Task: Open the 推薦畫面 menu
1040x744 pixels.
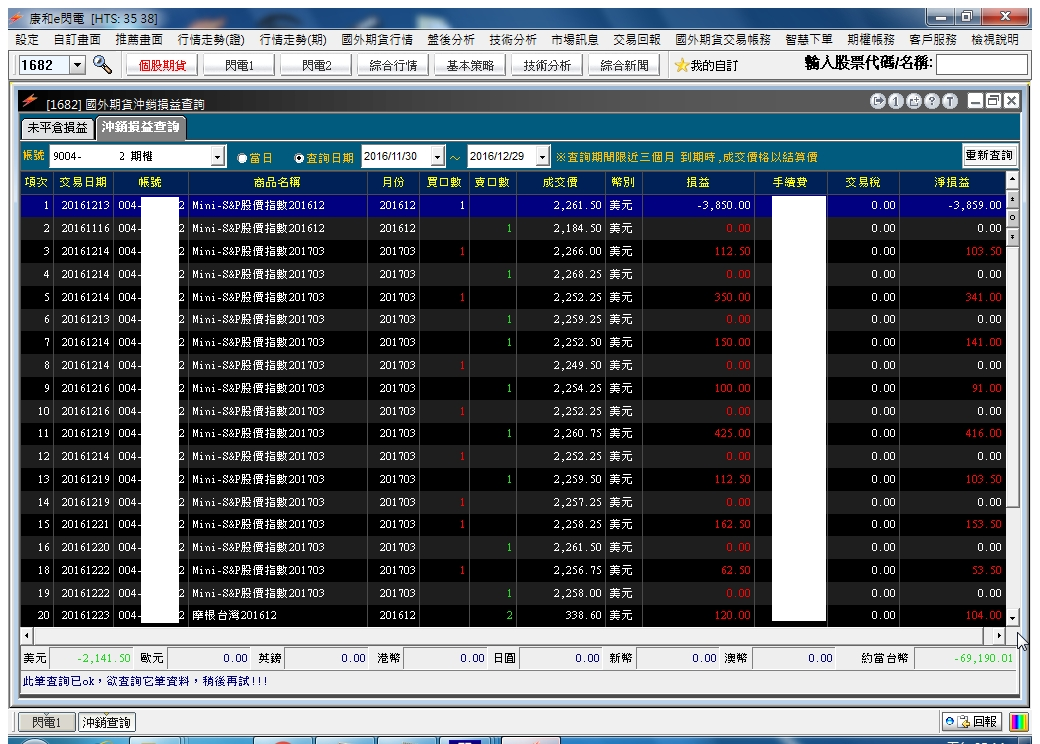Action: point(139,40)
